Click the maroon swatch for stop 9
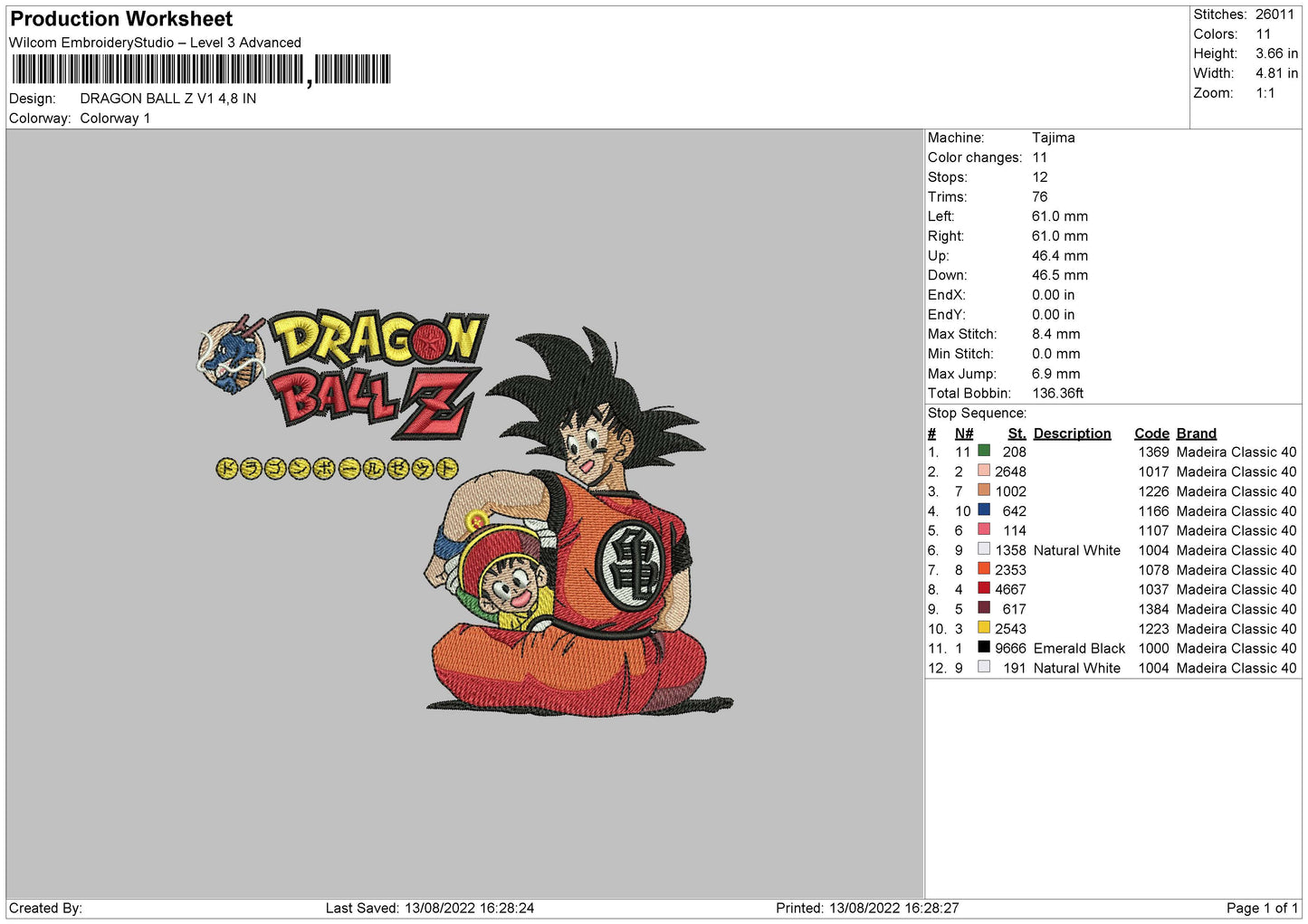 (x=984, y=608)
